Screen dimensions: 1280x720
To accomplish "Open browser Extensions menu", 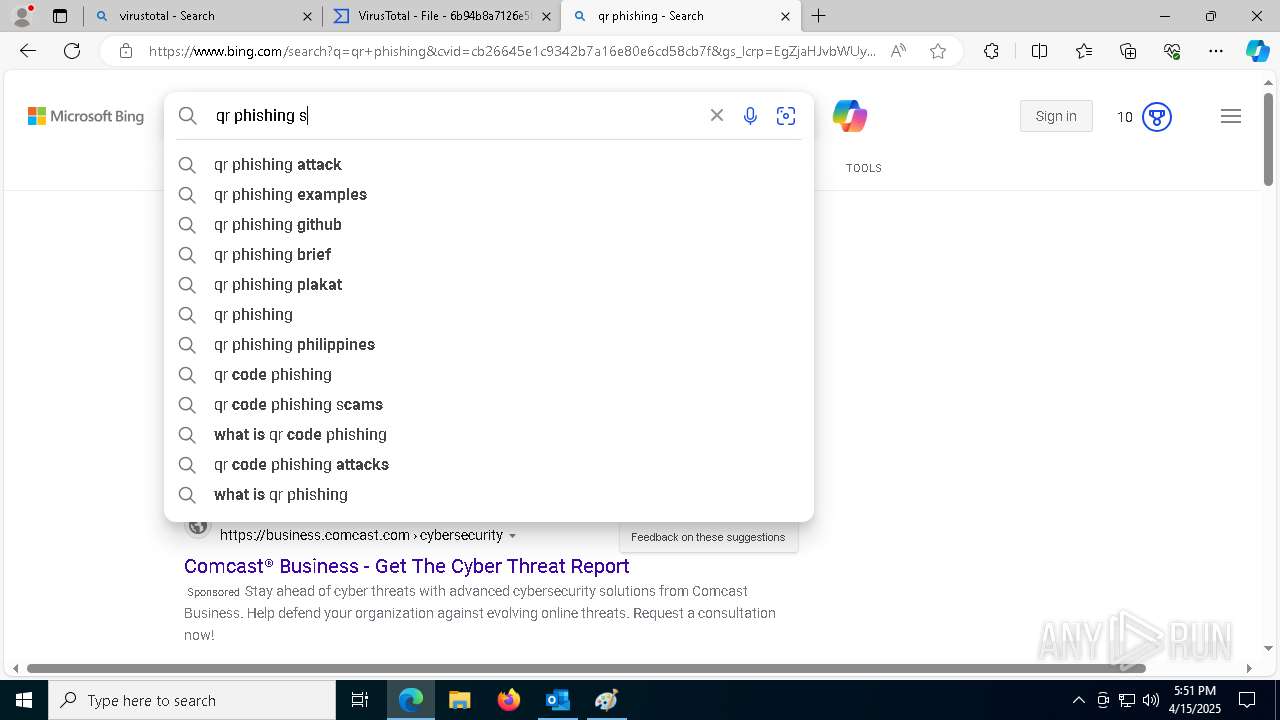I will click(x=991, y=51).
